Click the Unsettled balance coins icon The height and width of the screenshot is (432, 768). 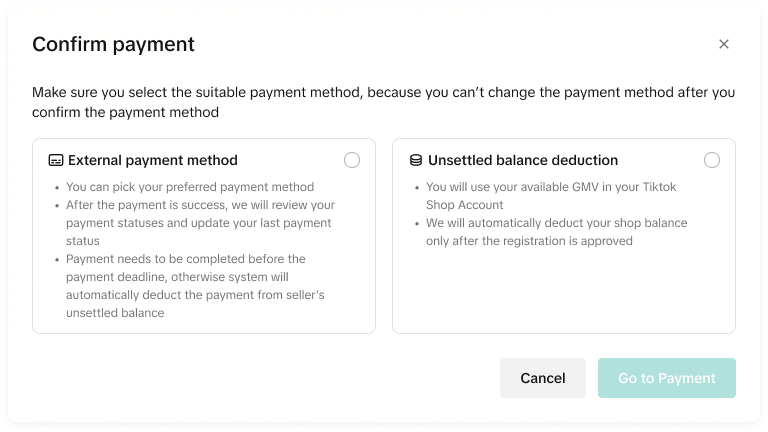(416, 160)
